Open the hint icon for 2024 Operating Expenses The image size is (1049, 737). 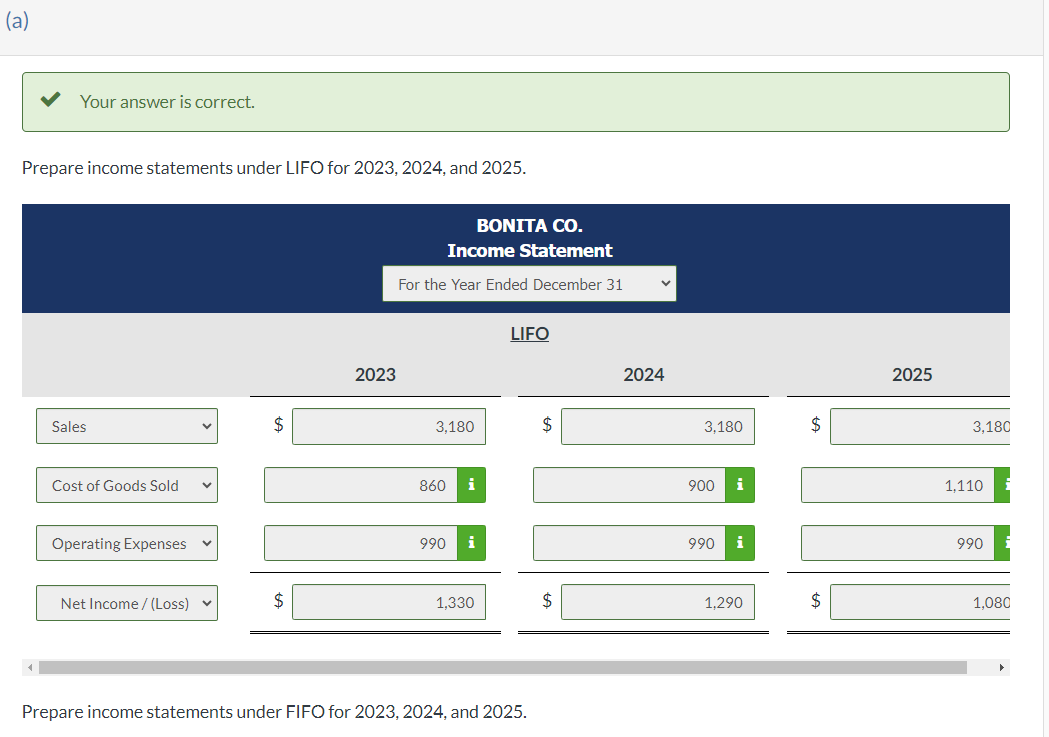[740, 543]
